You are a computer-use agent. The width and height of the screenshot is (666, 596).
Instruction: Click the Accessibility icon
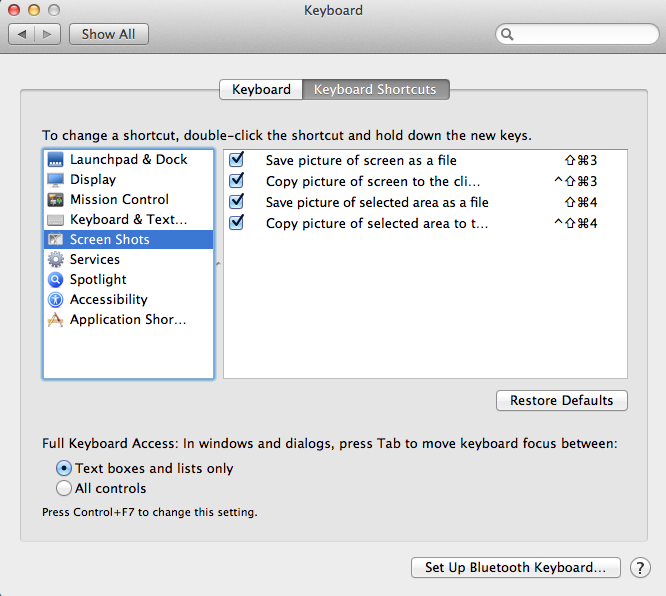coord(55,299)
